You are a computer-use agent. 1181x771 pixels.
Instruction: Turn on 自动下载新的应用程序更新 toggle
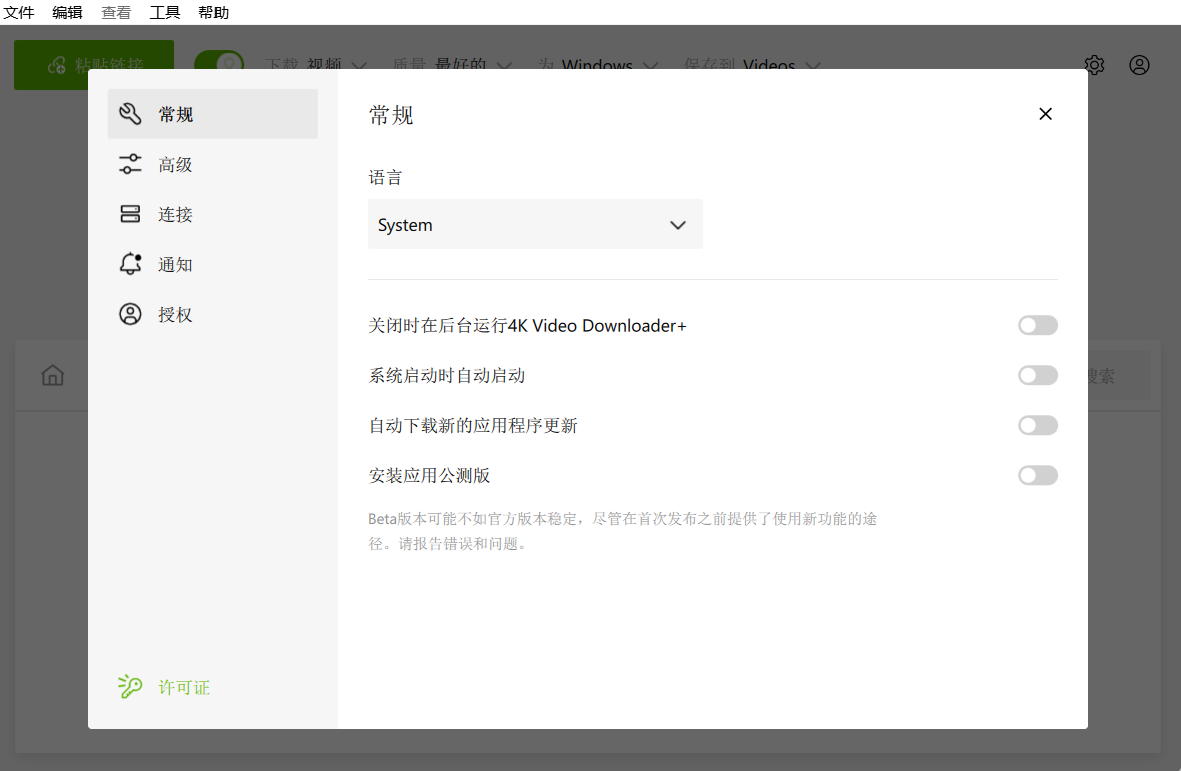point(1038,425)
